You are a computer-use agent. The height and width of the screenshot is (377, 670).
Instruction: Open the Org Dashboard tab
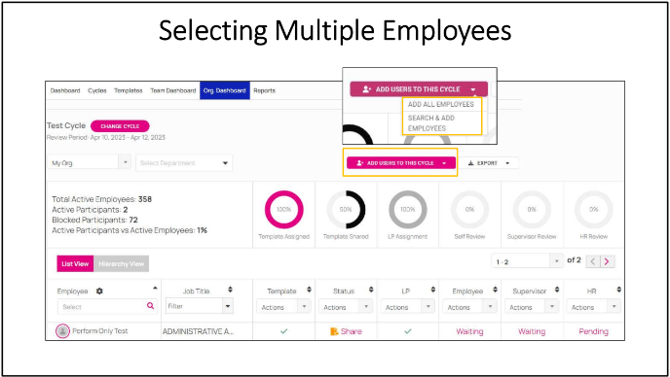(x=225, y=91)
